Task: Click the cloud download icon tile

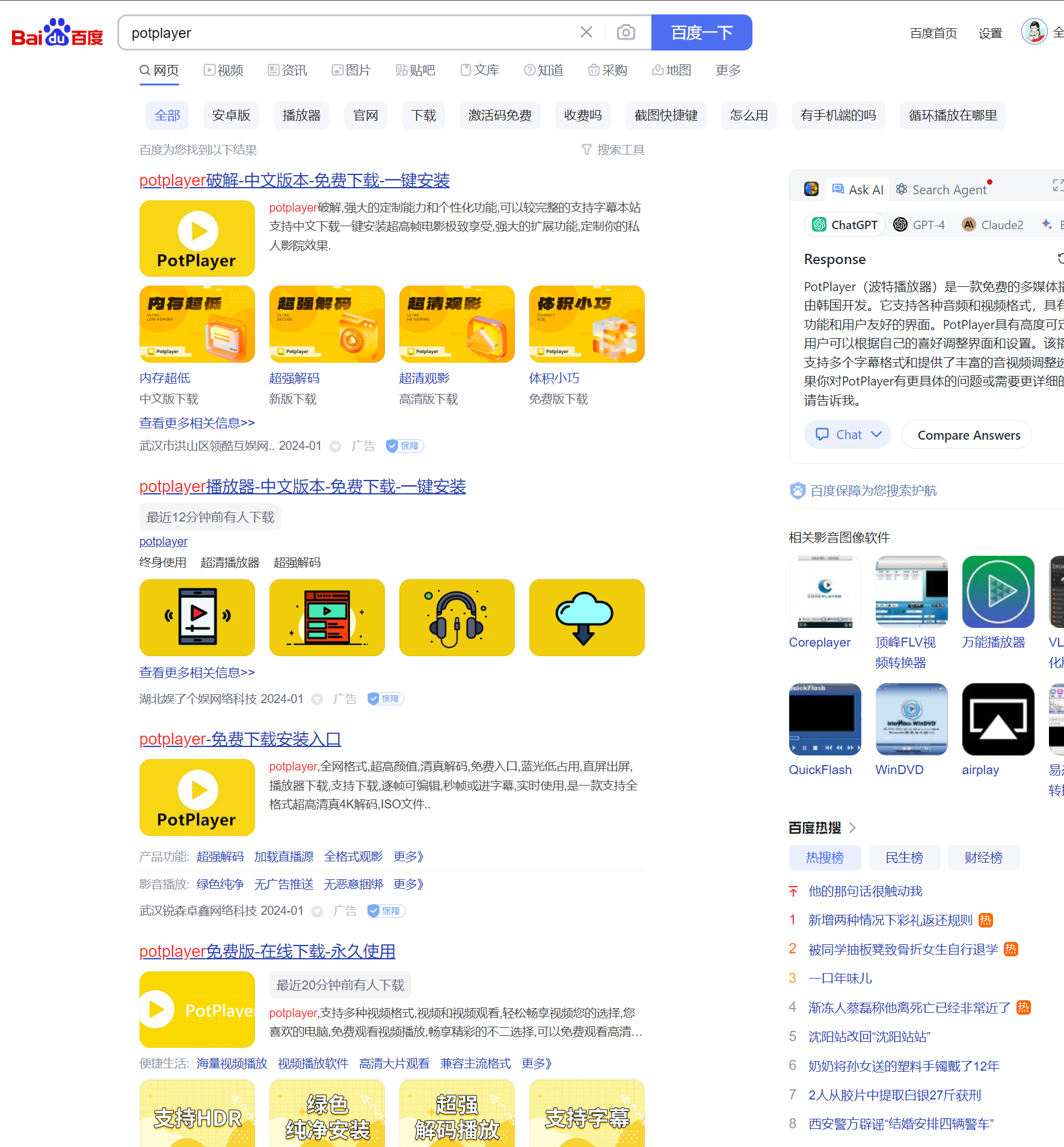Action: pyautogui.click(x=587, y=618)
